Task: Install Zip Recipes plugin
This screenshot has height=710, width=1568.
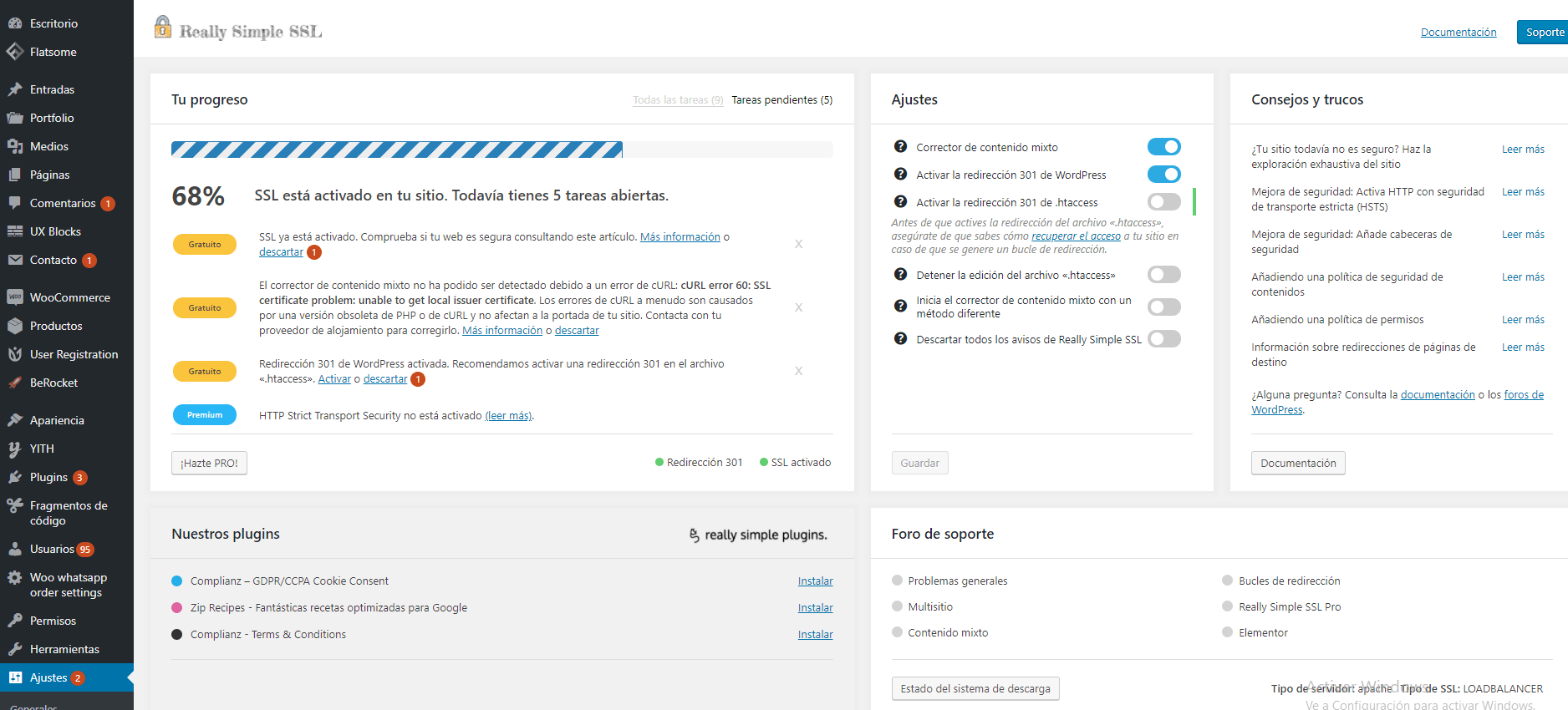Action: (815, 607)
